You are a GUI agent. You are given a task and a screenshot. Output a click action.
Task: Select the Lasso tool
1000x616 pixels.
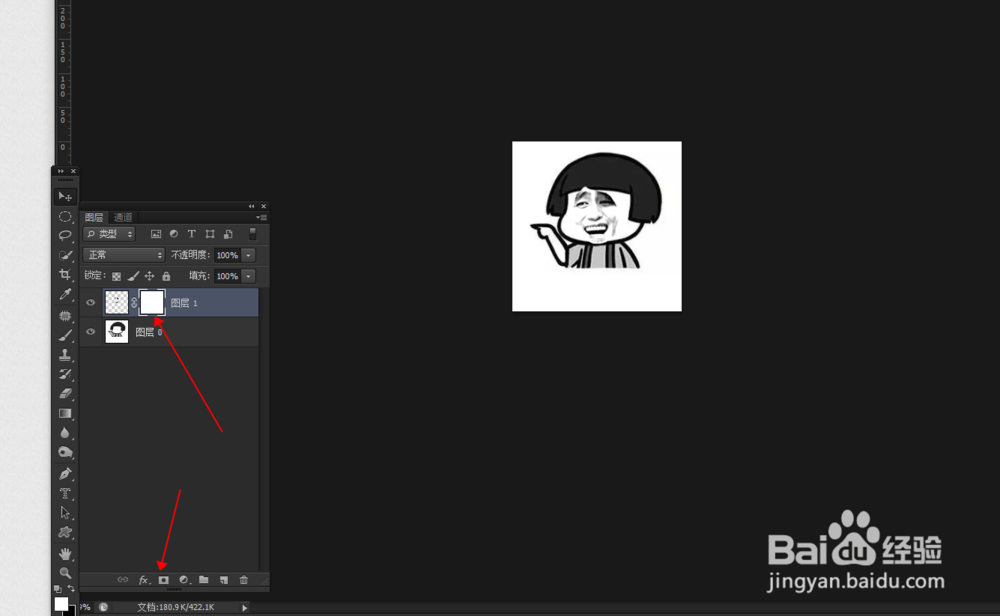[x=65, y=236]
